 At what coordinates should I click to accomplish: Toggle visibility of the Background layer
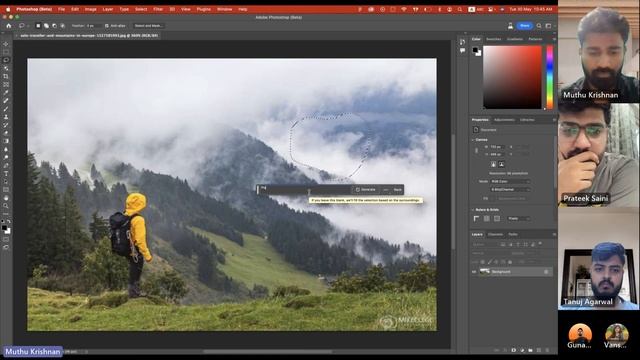474,272
